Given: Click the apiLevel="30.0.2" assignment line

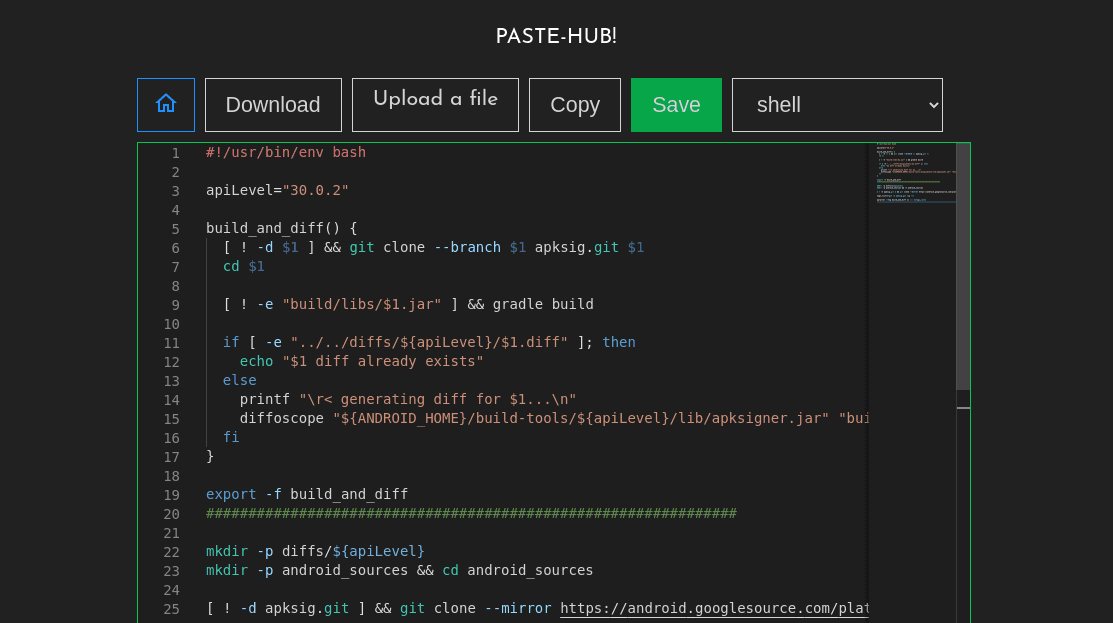Looking at the screenshot, I should pyautogui.click(x=277, y=190).
